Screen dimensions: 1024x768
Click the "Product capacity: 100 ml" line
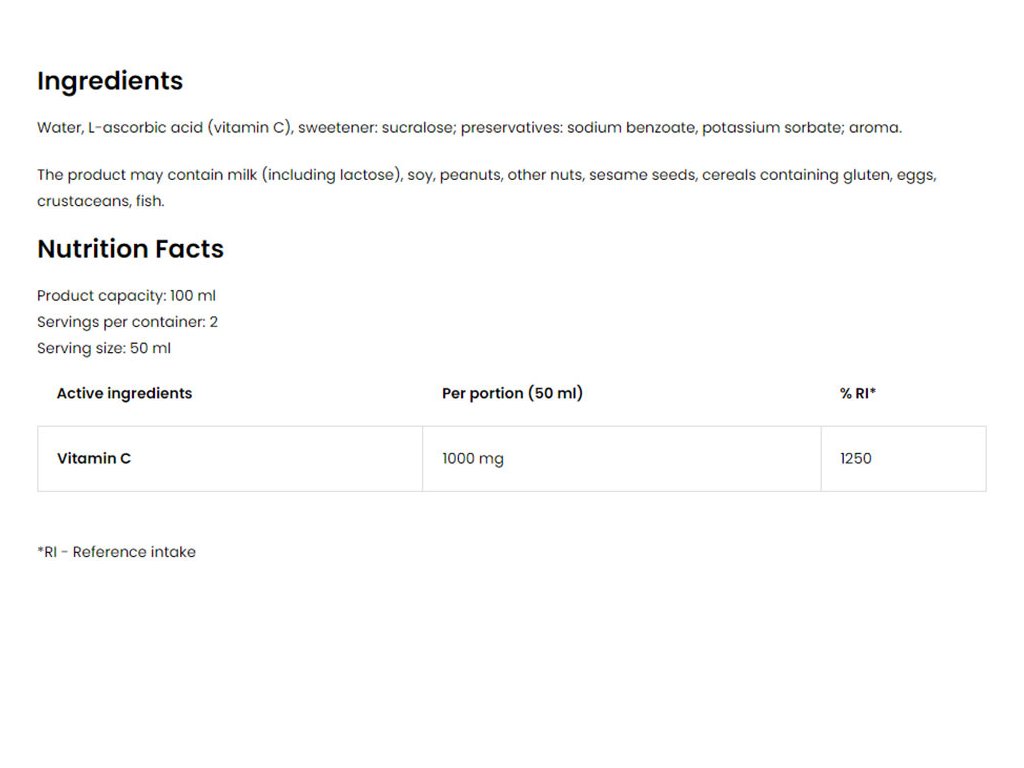pyautogui.click(x=126, y=296)
